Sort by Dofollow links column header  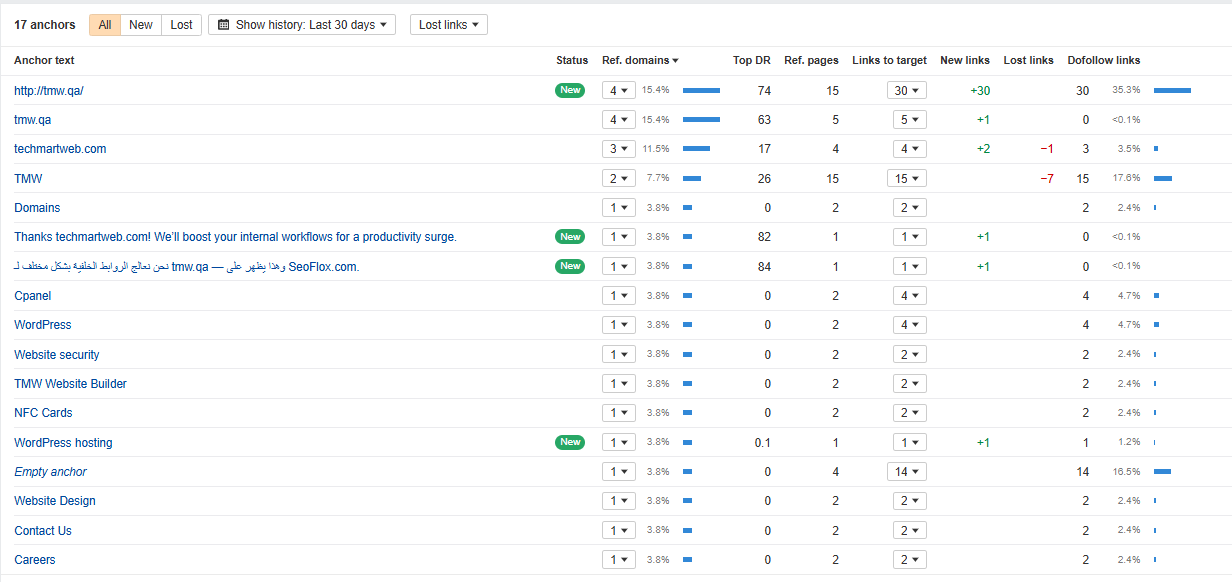(x=1103, y=61)
